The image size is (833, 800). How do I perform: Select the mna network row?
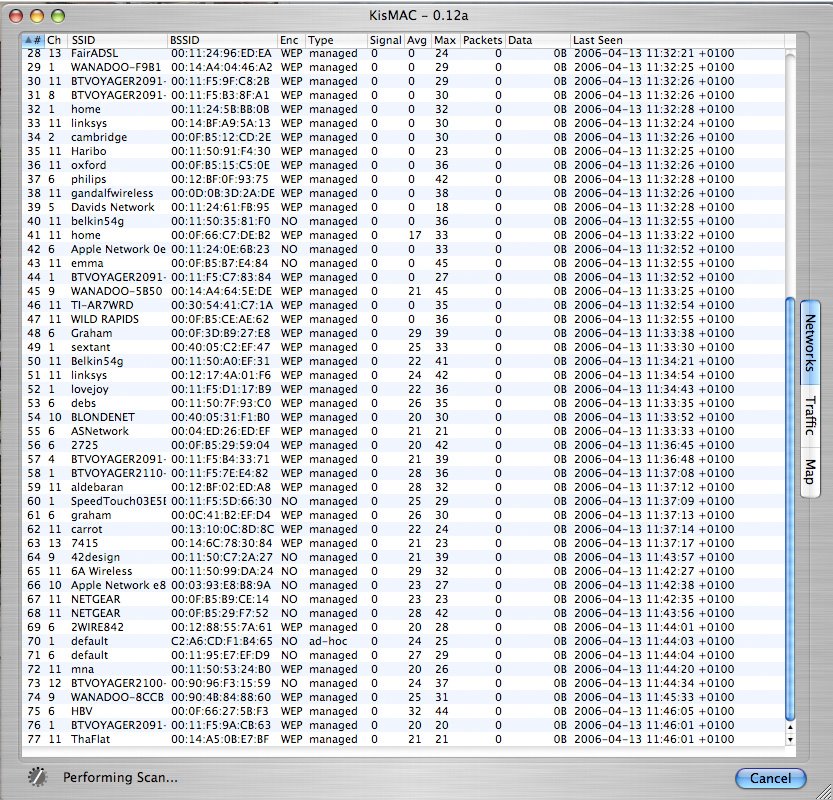coord(403,669)
